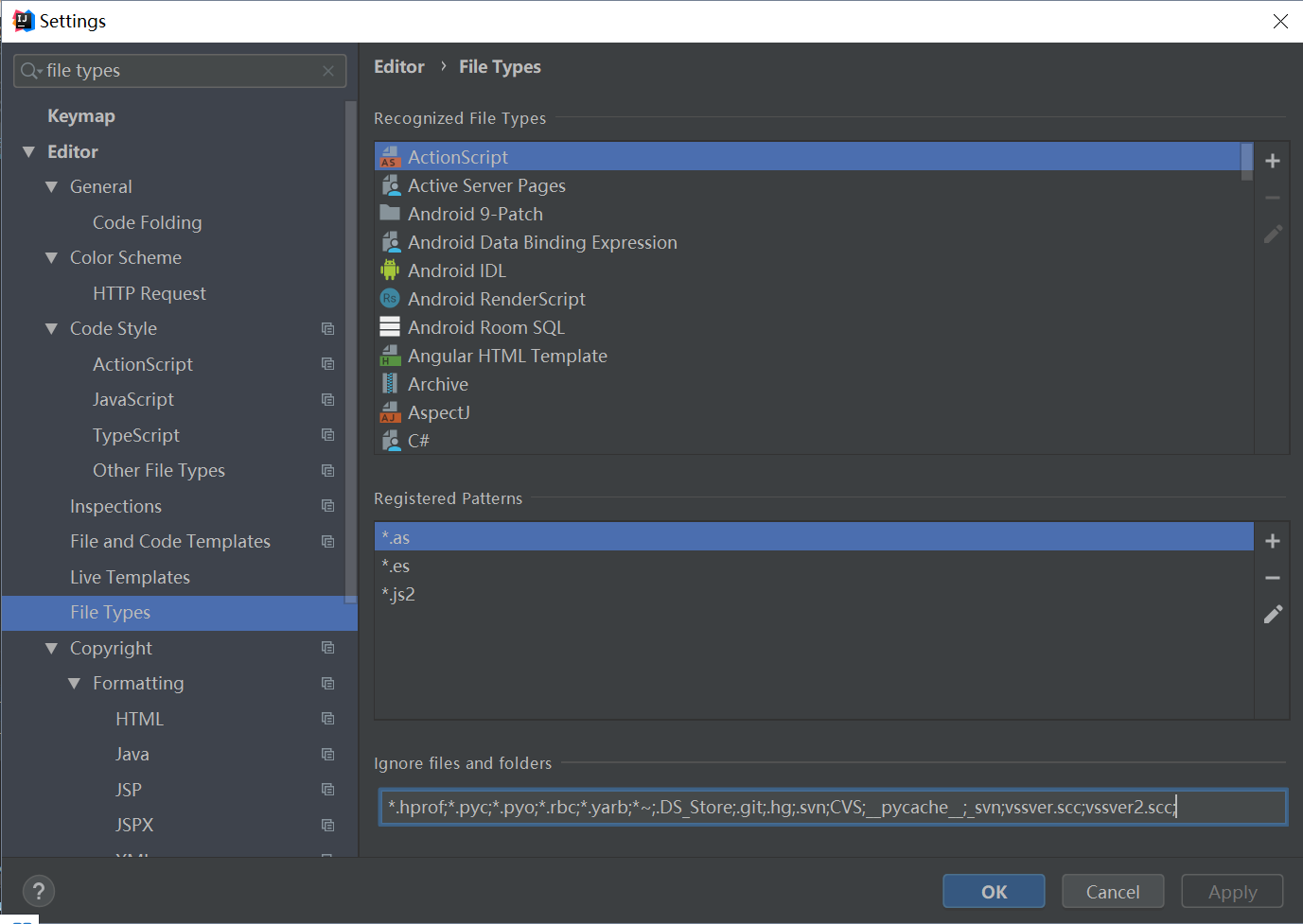
Task: Open Java copyright formatting settings
Action: (x=132, y=755)
